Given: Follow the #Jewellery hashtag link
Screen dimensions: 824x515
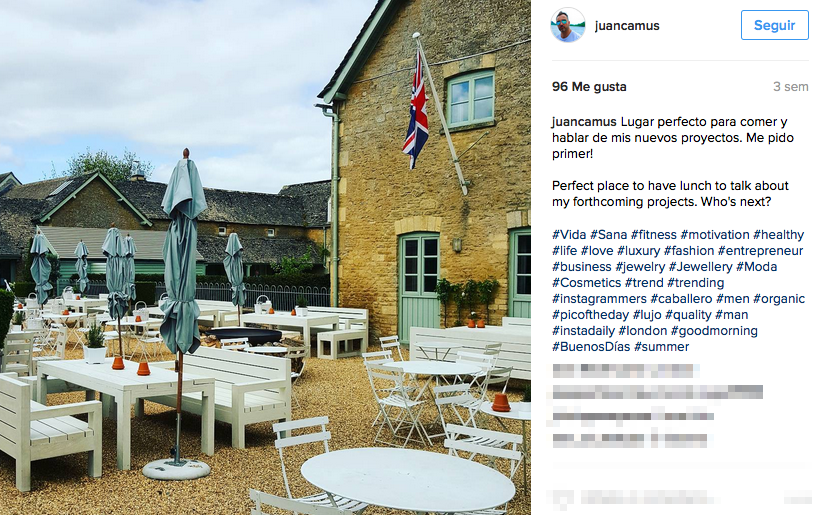Looking at the screenshot, I should (x=701, y=267).
